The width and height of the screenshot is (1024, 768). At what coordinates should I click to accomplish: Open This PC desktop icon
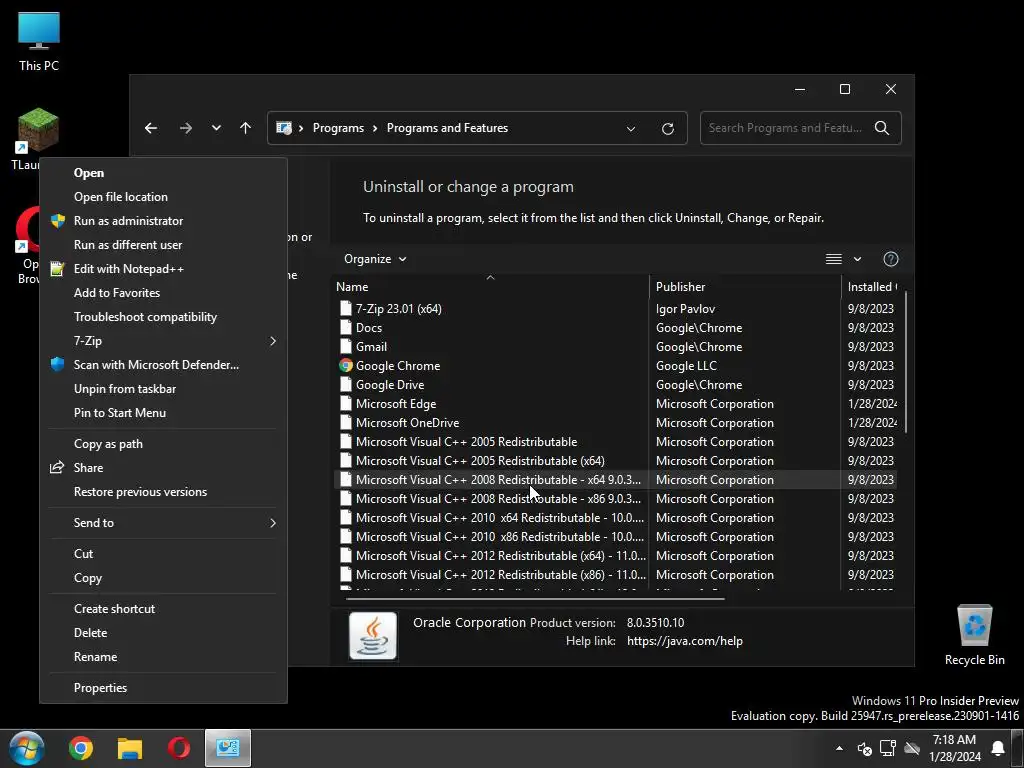(39, 40)
